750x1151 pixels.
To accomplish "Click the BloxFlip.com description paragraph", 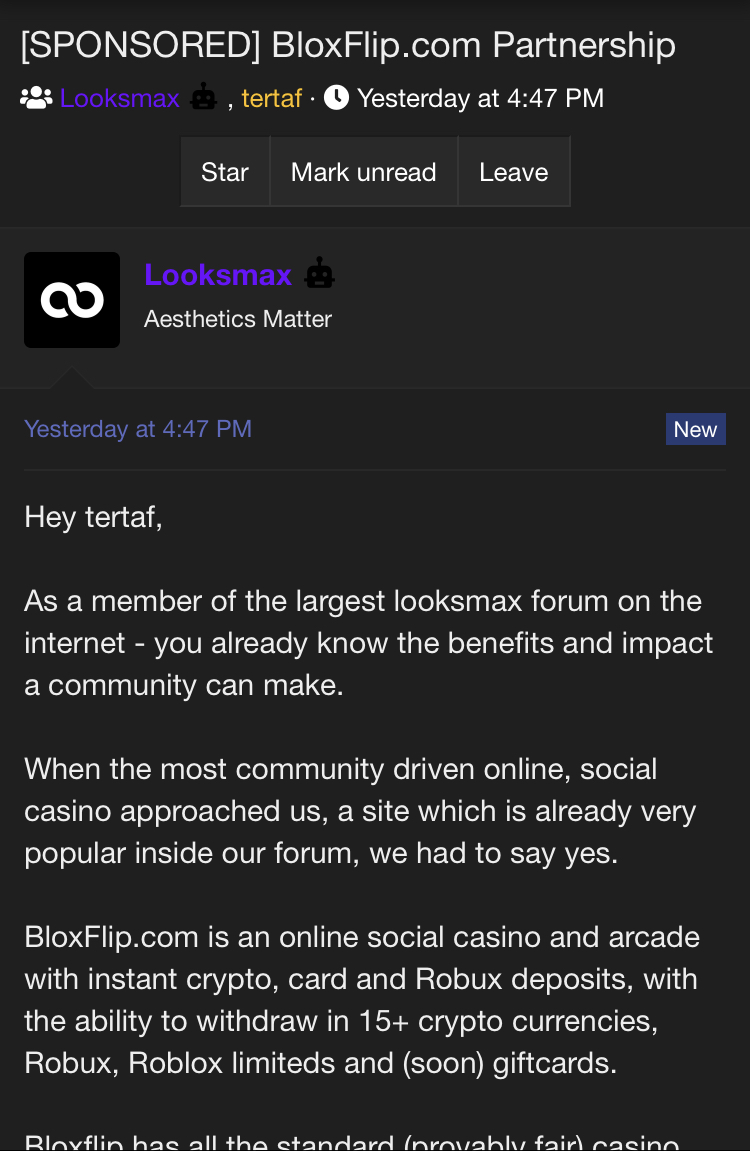I will point(362,1000).
